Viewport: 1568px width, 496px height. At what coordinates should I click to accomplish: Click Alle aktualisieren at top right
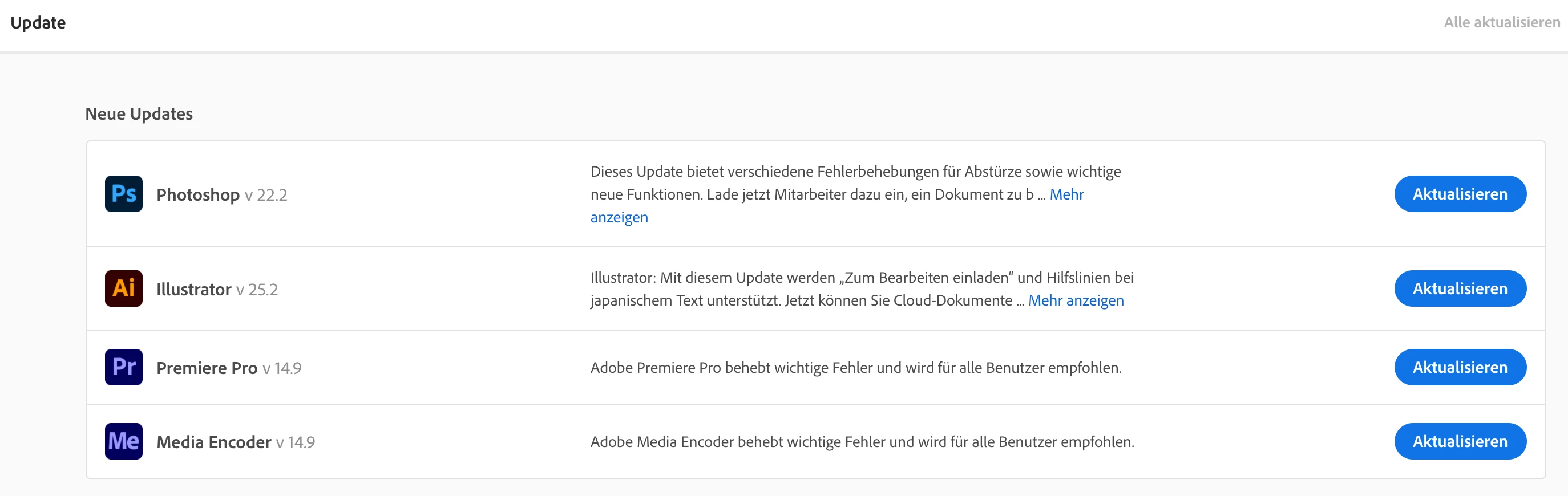click(1502, 22)
